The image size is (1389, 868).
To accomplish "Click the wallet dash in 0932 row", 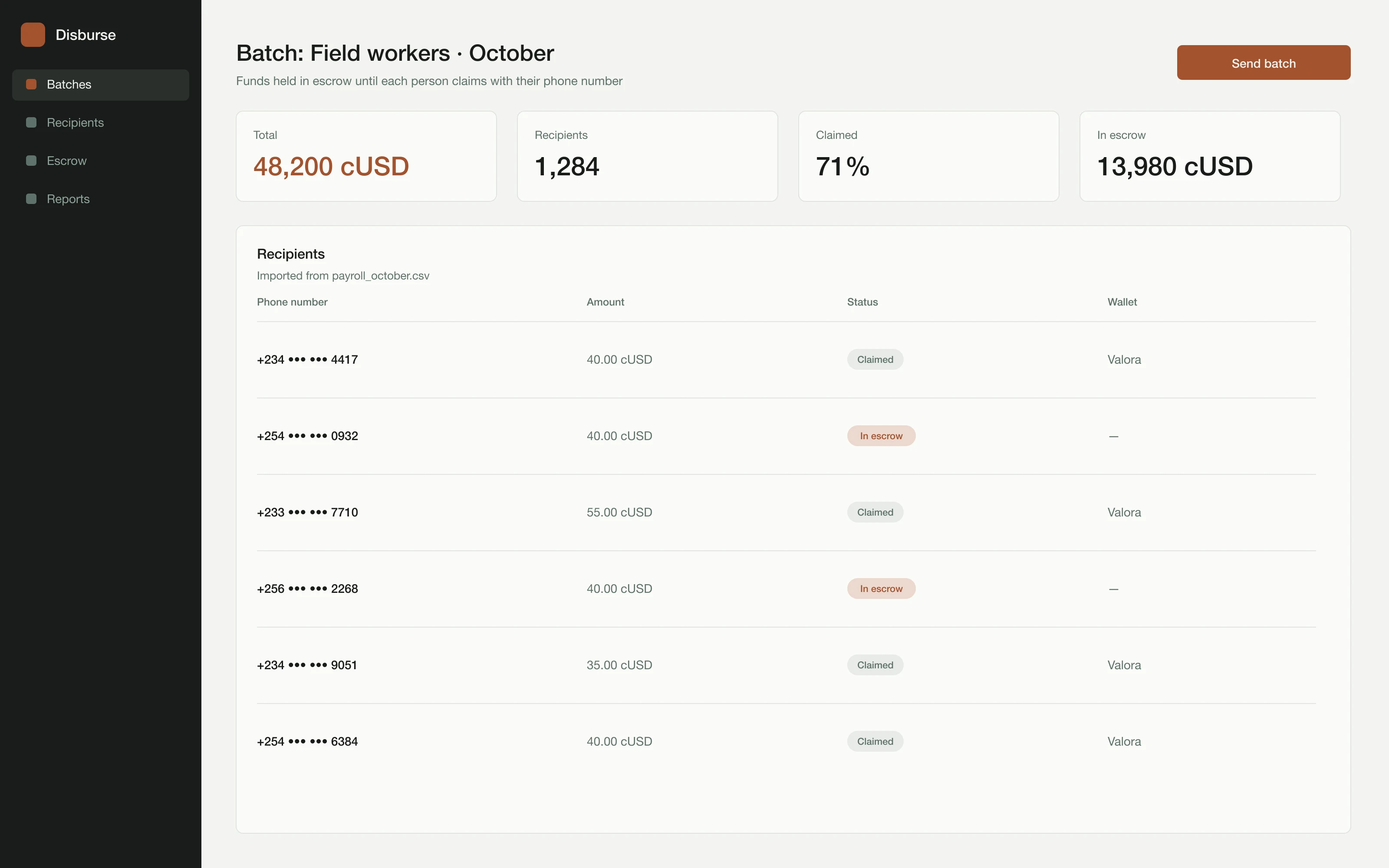I will click(x=1113, y=436).
